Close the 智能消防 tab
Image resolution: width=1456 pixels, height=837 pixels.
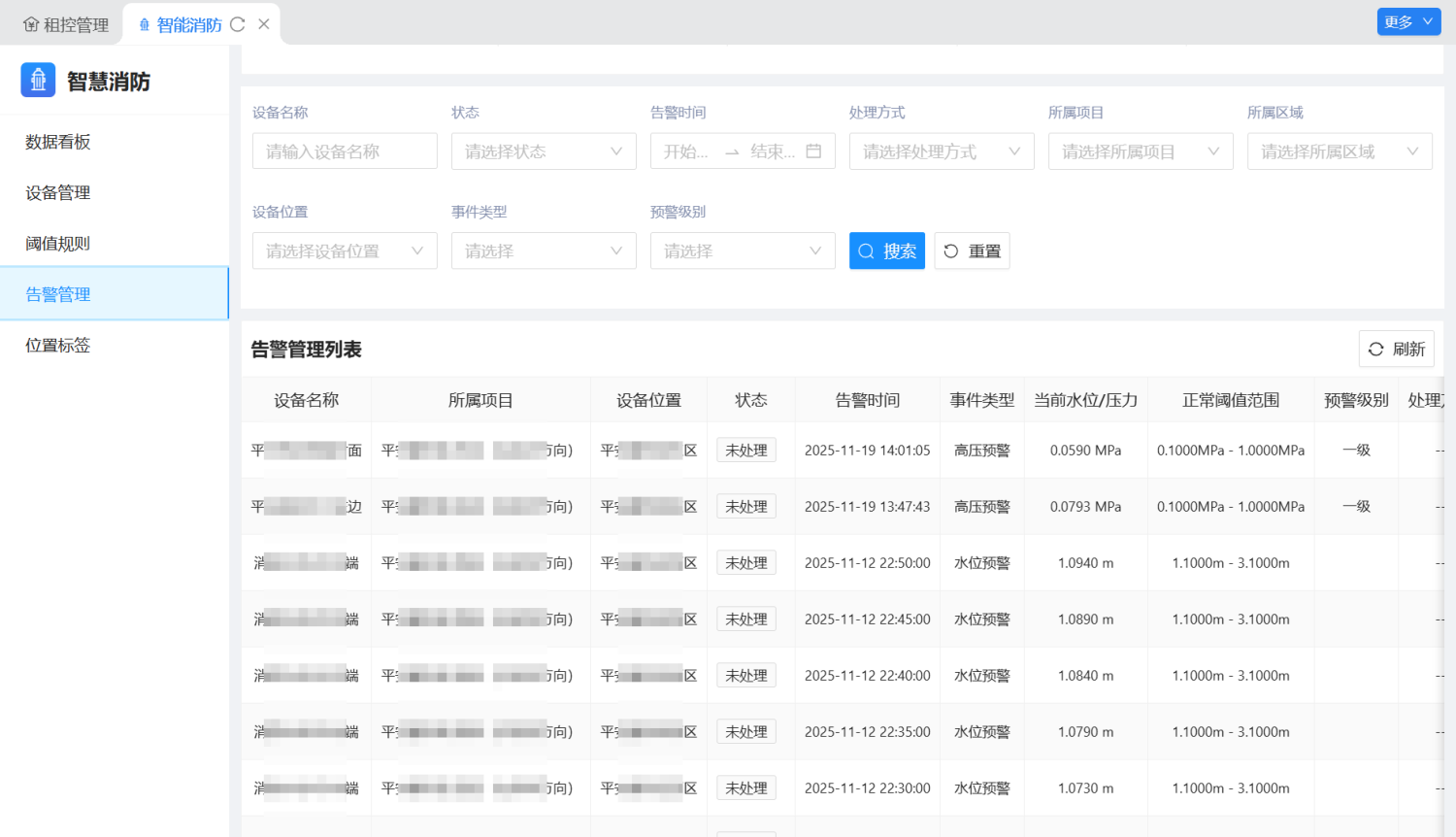coord(264,24)
